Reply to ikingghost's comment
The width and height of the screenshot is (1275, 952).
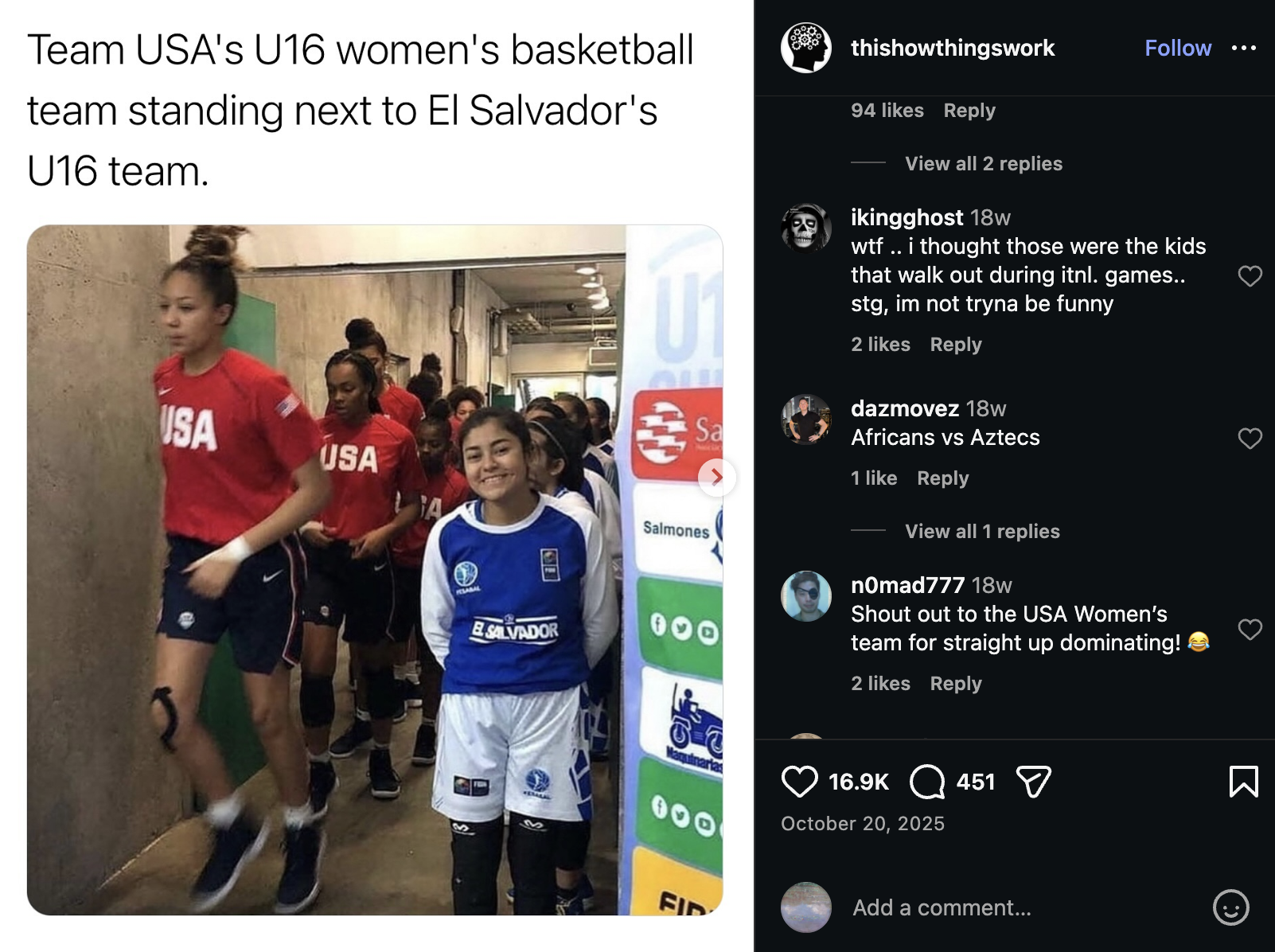pyautogui.click(x=956, y=344)
